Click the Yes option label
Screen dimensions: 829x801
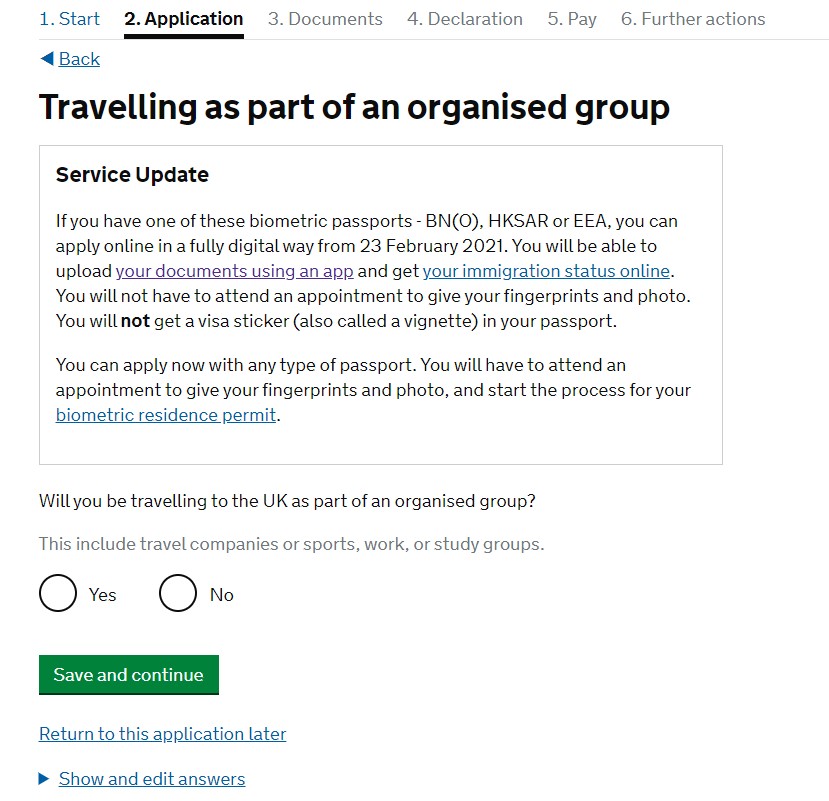tap(102, 595)
